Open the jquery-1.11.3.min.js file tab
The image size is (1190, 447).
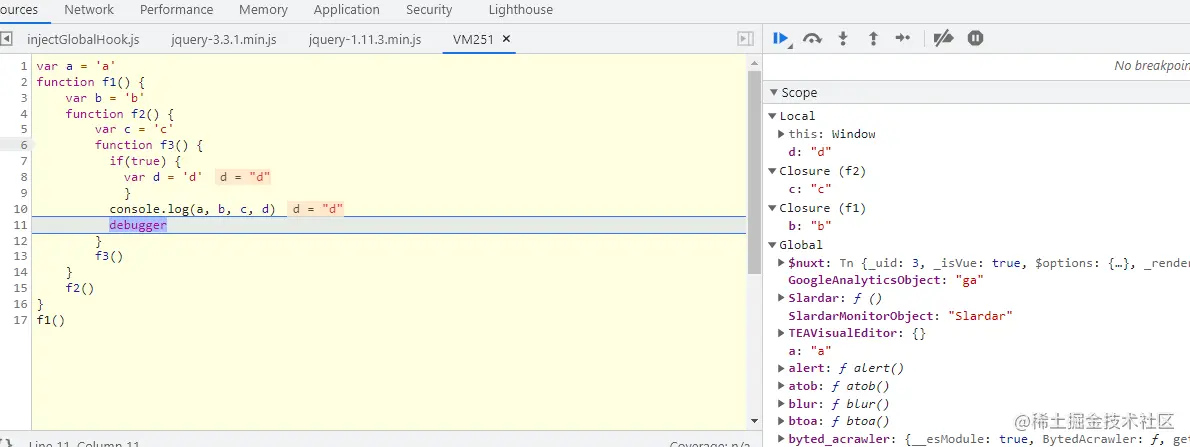[365, 39]
